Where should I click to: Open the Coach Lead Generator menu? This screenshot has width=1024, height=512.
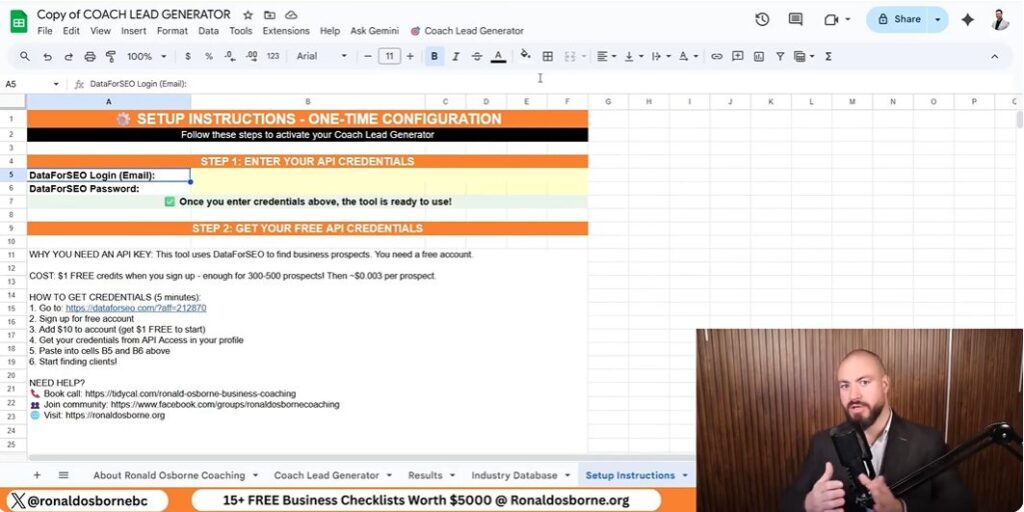point(467,31)
